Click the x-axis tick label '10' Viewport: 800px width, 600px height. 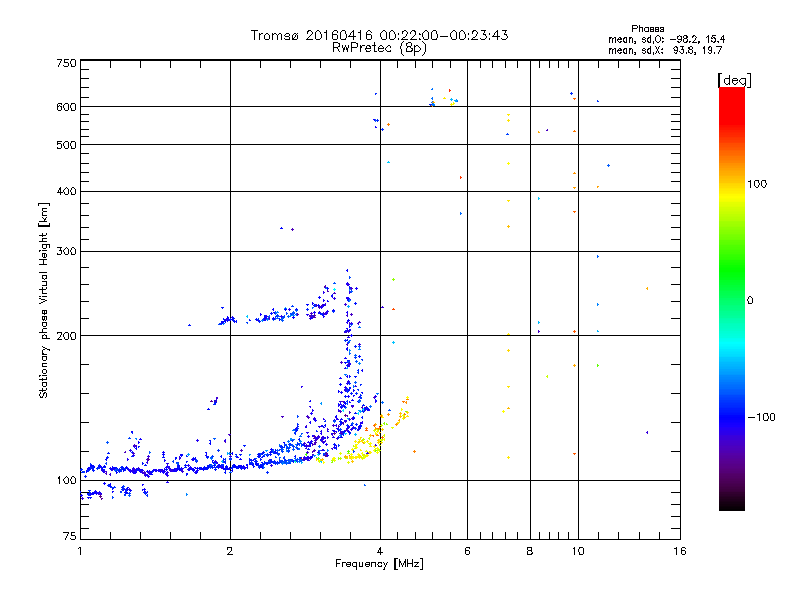click(578, 551)
